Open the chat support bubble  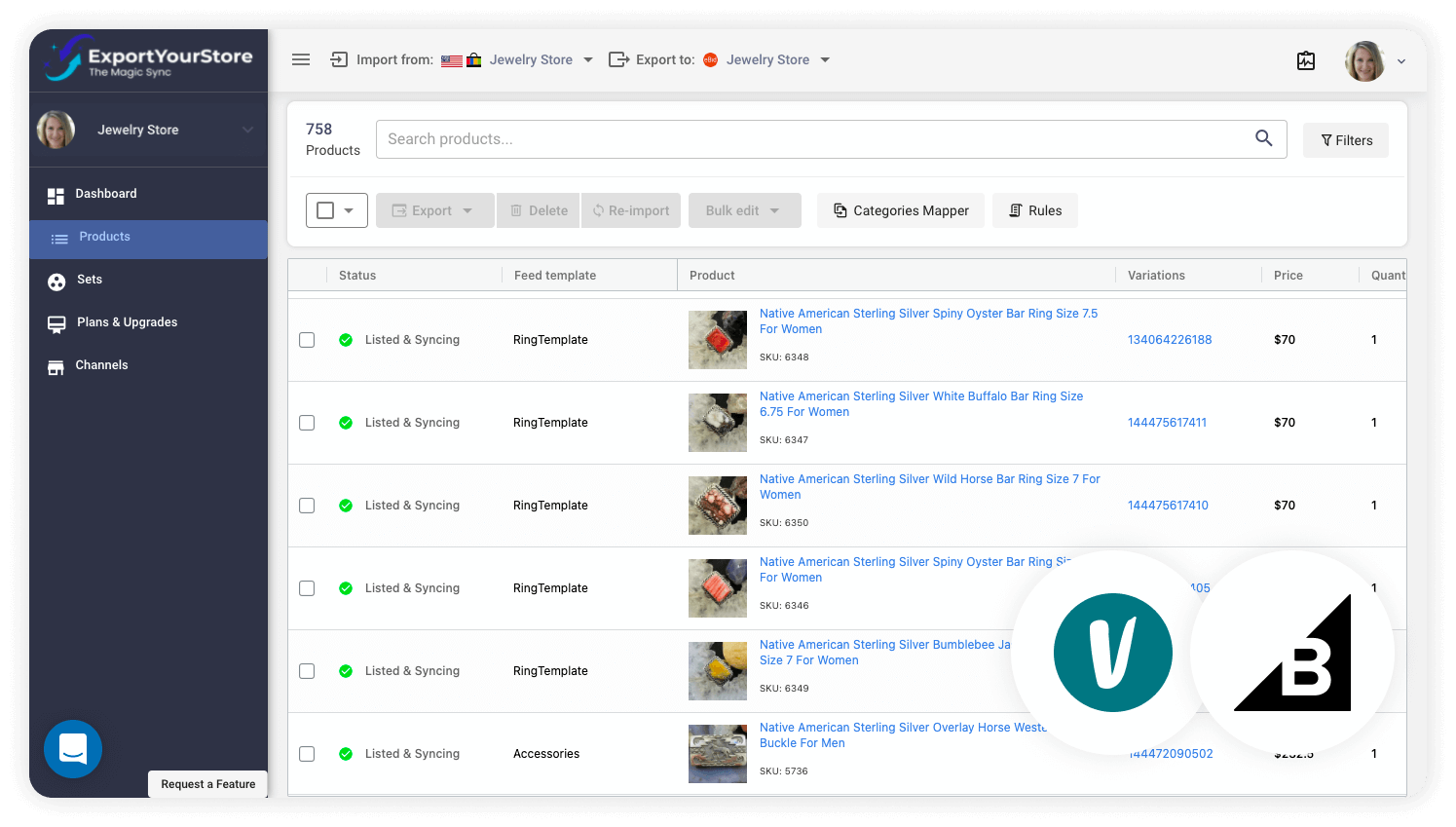73,749
